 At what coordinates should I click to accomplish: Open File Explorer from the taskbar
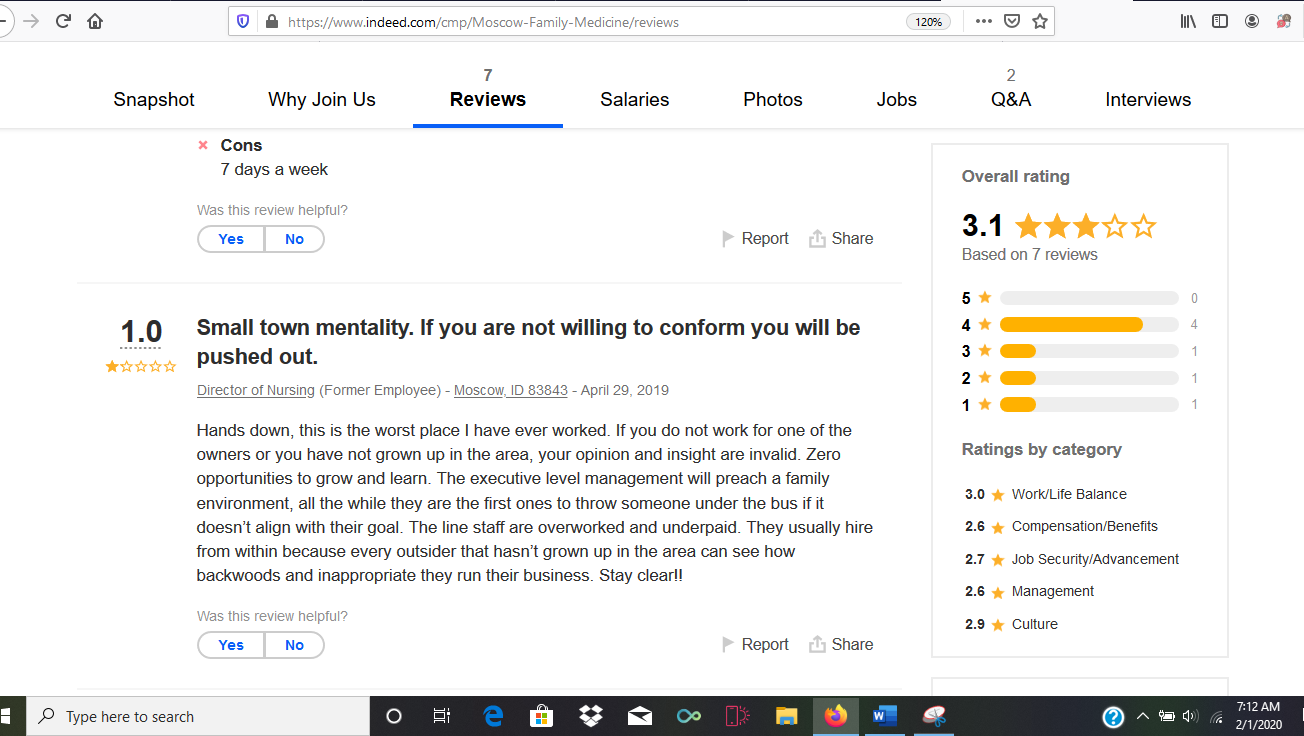(x=787, y=716)
